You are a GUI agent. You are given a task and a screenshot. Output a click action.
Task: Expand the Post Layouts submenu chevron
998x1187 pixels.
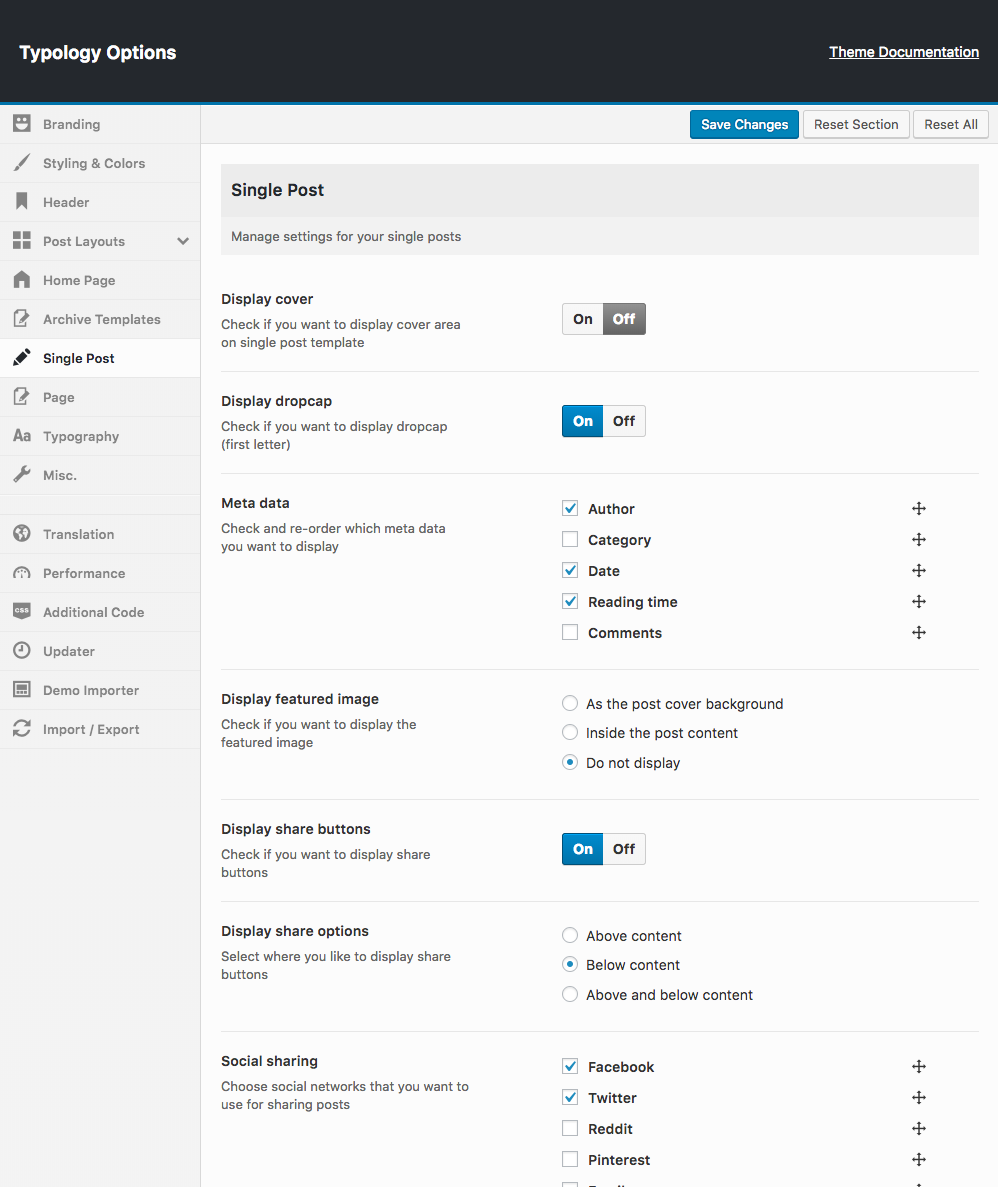pos(183,241)
